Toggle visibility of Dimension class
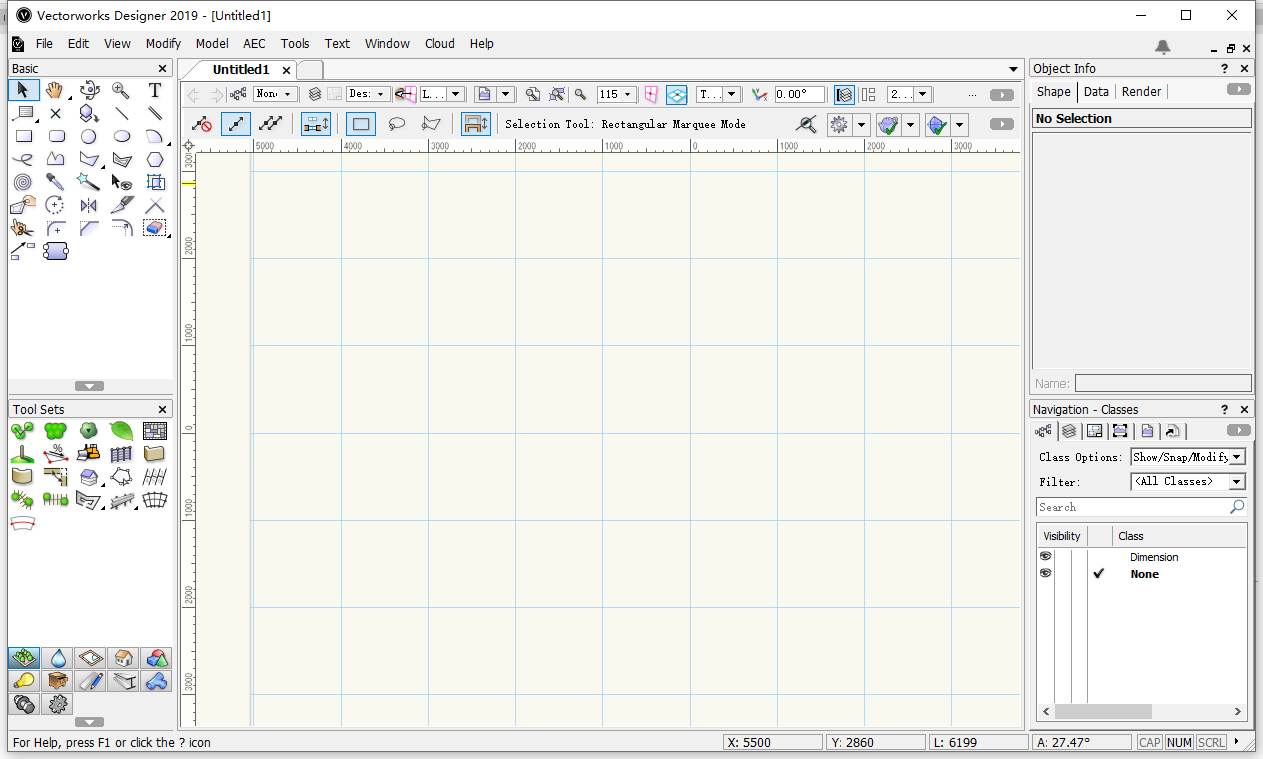 click(1046, 557)
